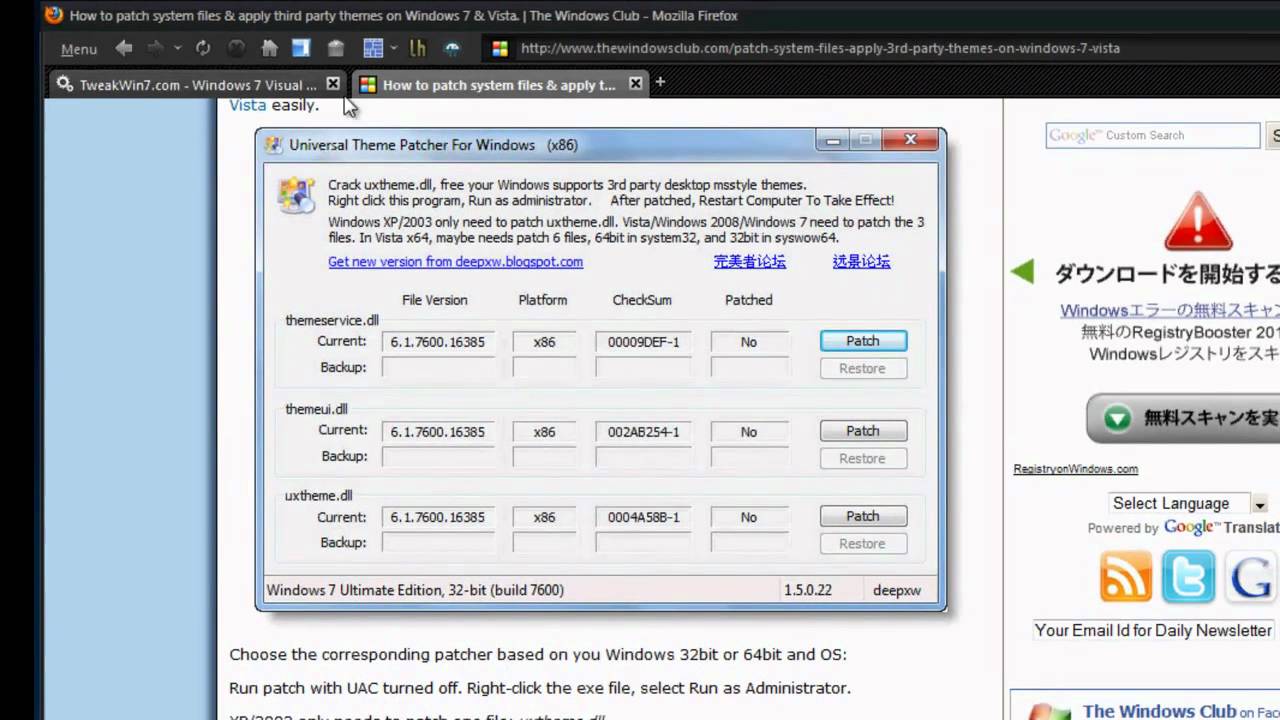Patch uxtheme.dll with its Patch button
The image size is (1280, 720).
pos(863,516)
